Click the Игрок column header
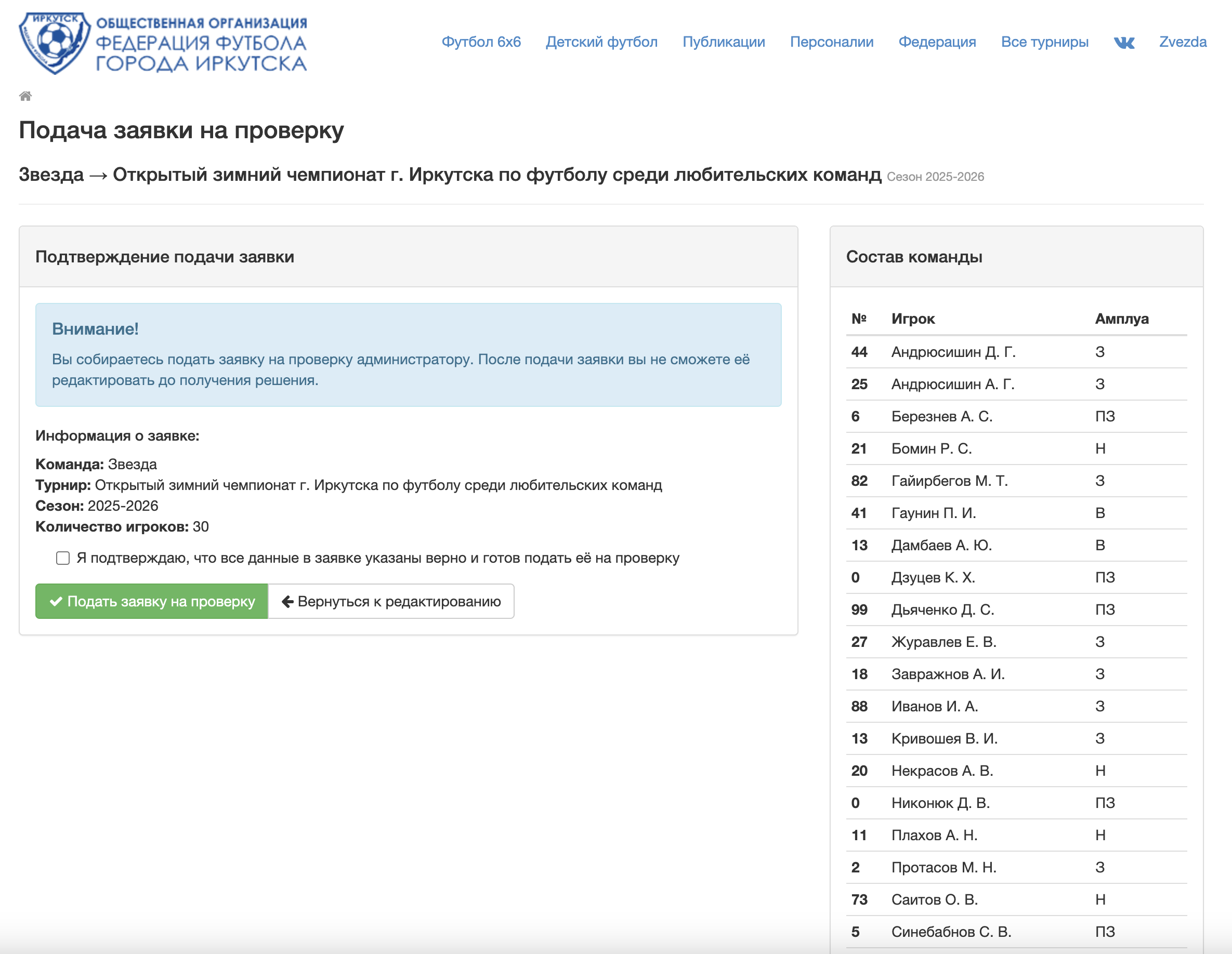Screen dimensions: 1232x954 pyautogui.click(x=912, y=319)
